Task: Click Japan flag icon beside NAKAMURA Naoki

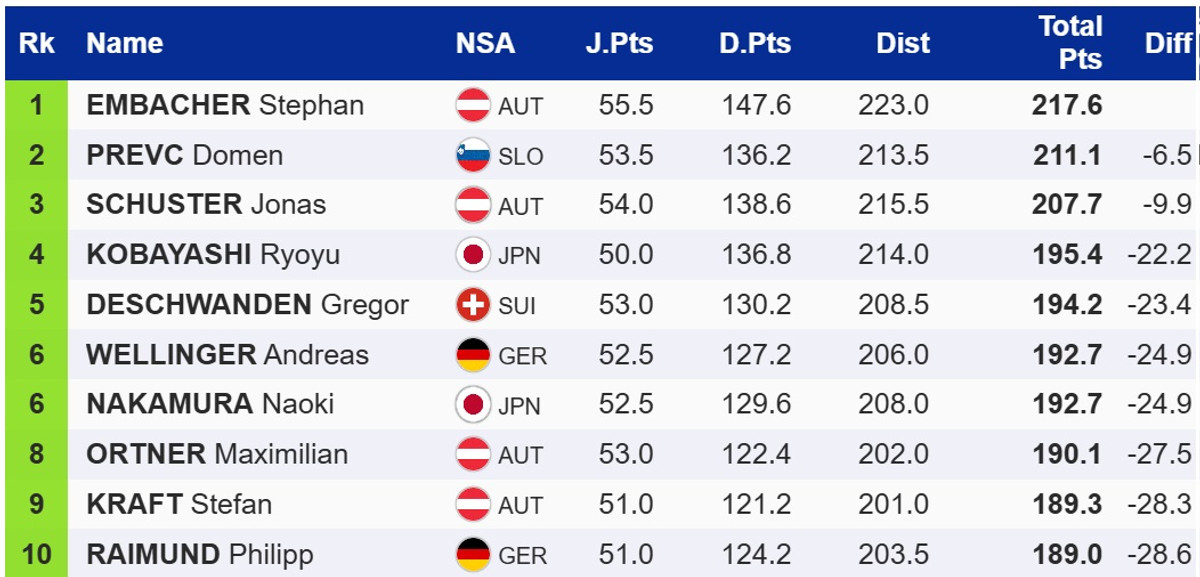Action: [x=473, y=404]
